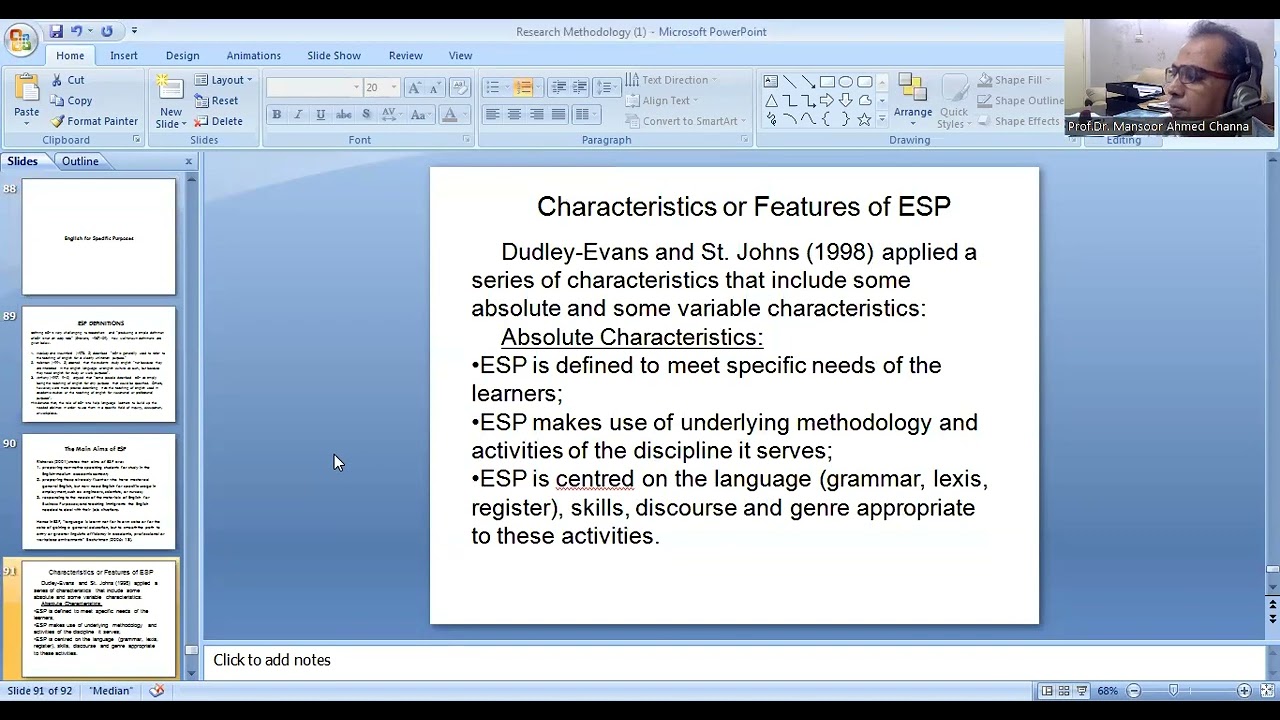Save the presentation from Quick Access toolbar
This screenshot has width=1280, height=720.
coord(56,31)
